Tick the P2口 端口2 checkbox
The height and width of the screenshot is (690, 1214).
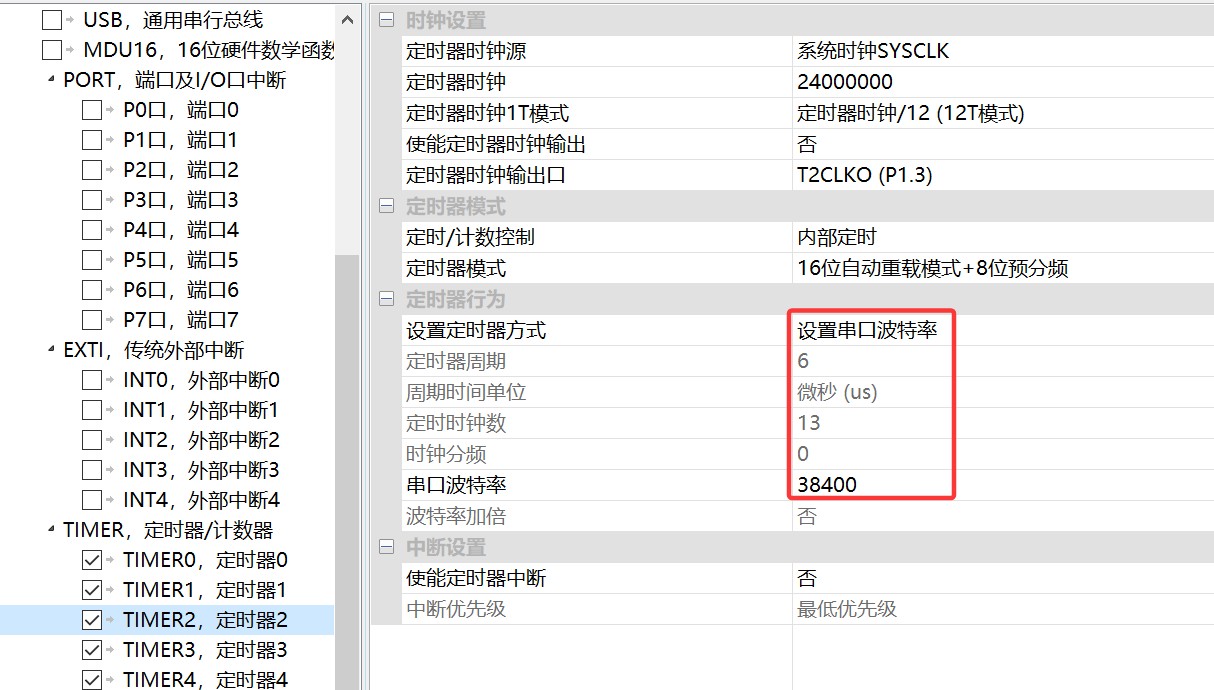(92, 170)
